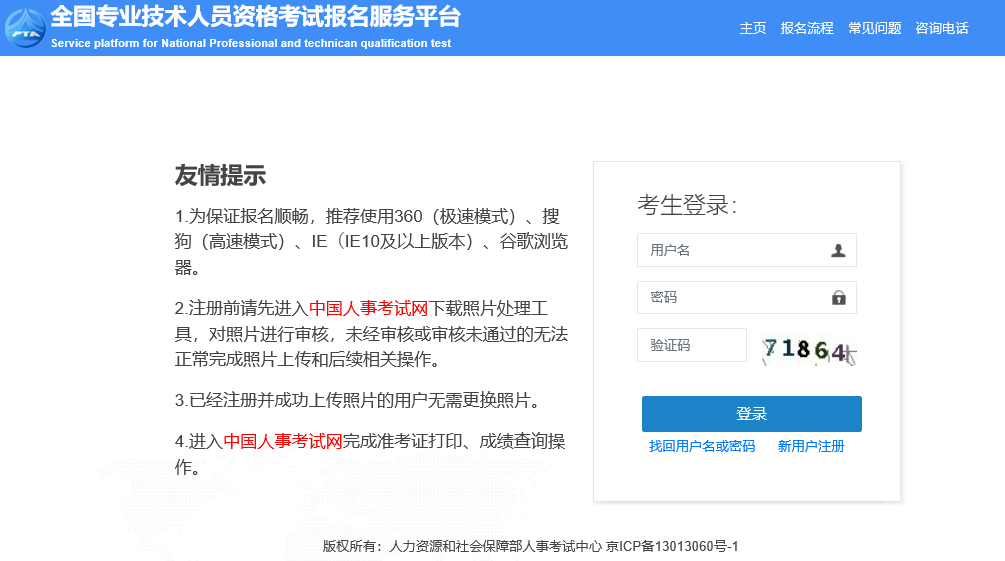This screenshot has height=561, width=1005.
Task: Select 咨询电话 in the header navigation
Action: tap(942, 28)
